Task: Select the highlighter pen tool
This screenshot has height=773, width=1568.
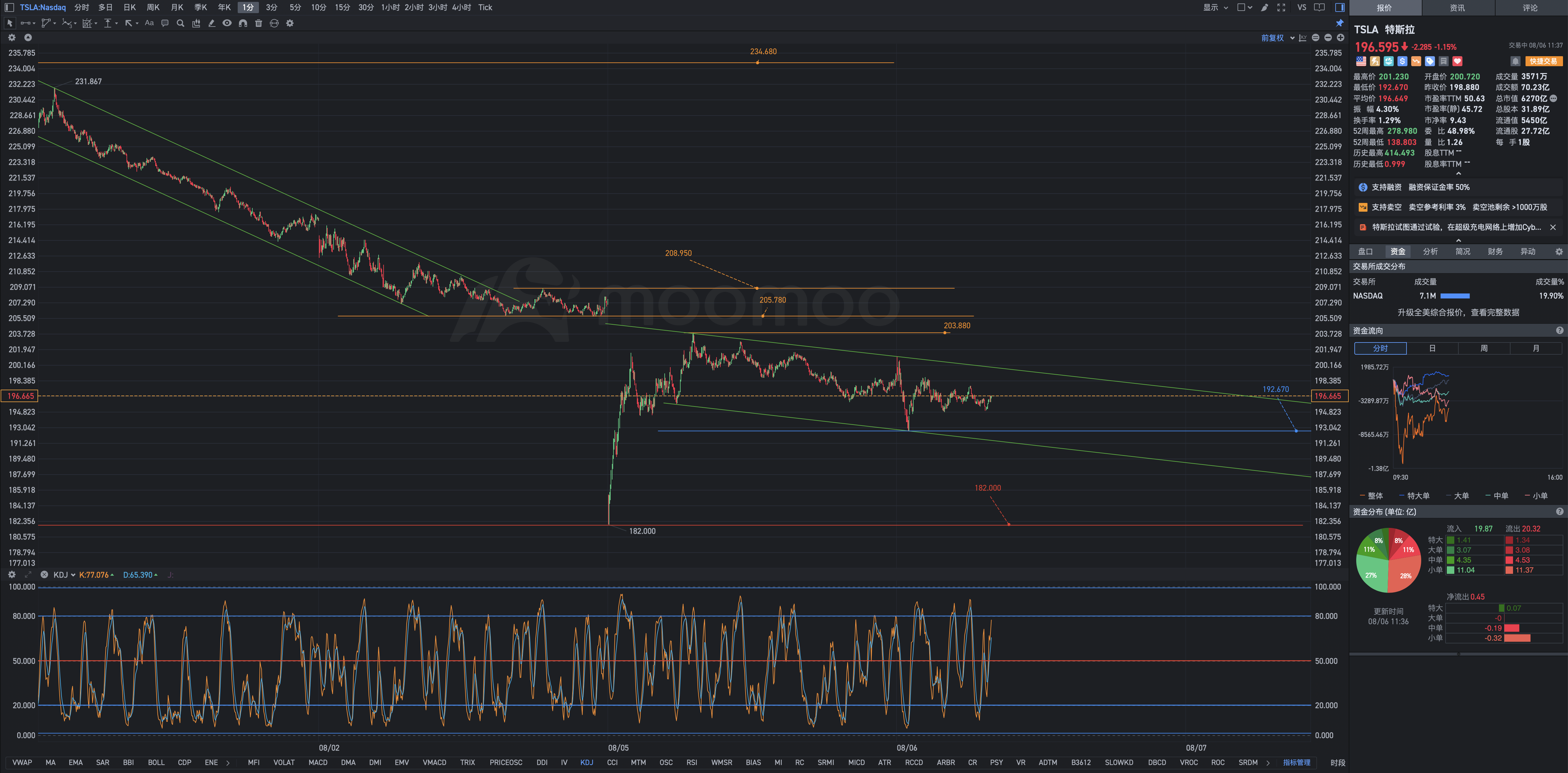Action: point(211,23)
